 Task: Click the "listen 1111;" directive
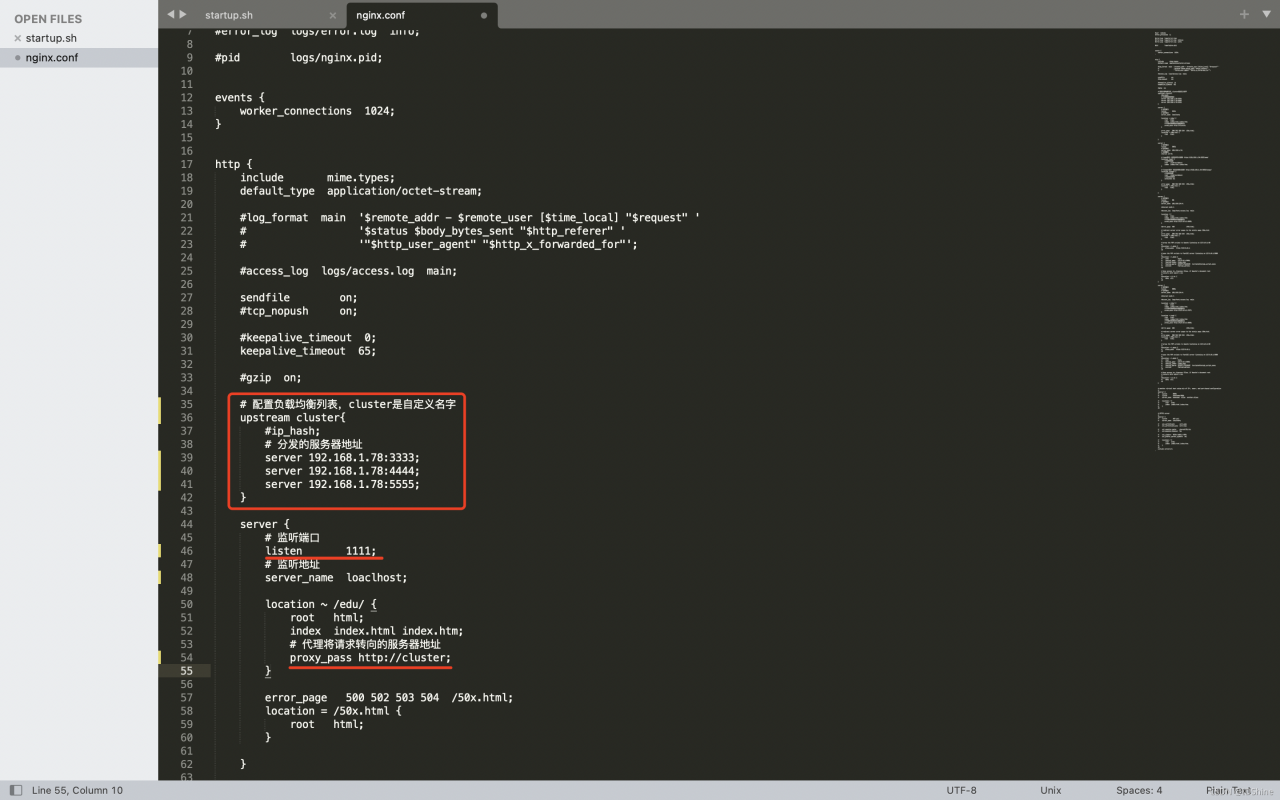coord(320,551)
